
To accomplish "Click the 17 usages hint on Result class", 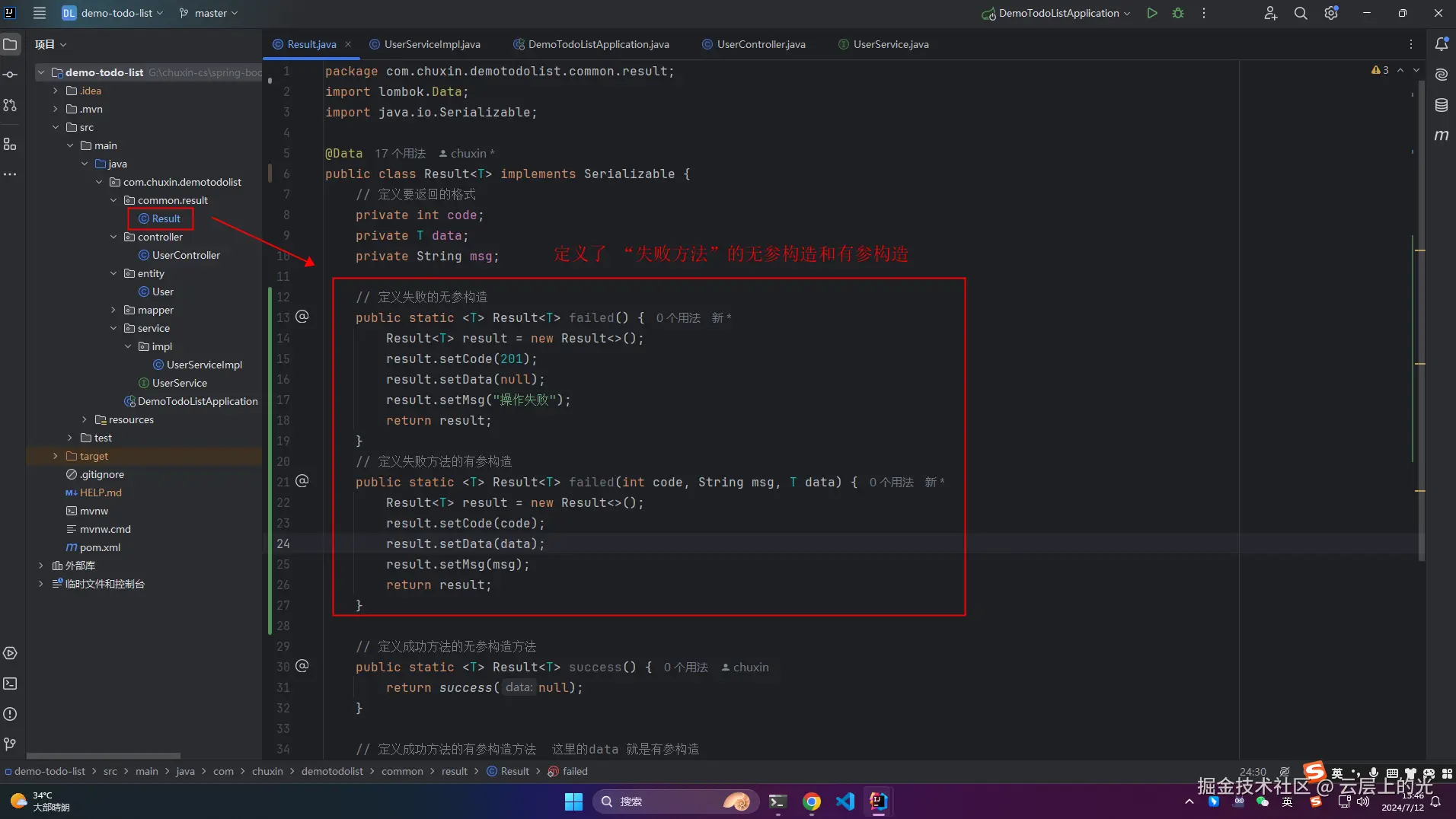I will click(400, 153).
